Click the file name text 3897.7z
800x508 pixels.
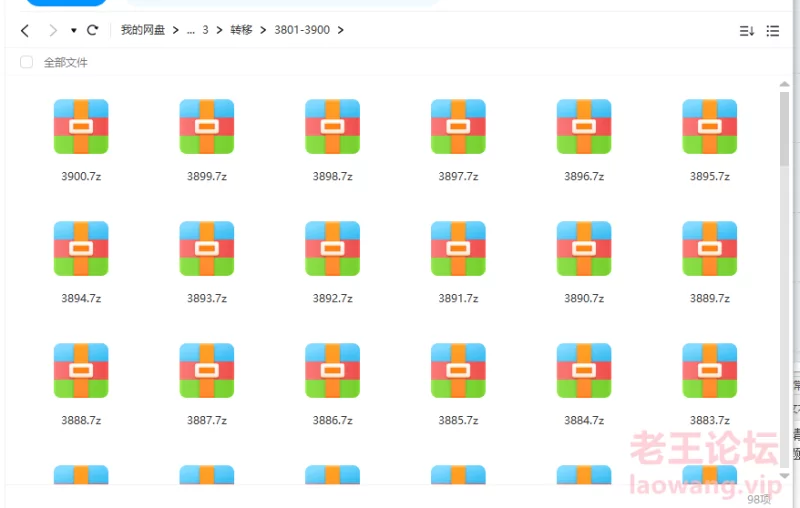[x=458, y=176]
